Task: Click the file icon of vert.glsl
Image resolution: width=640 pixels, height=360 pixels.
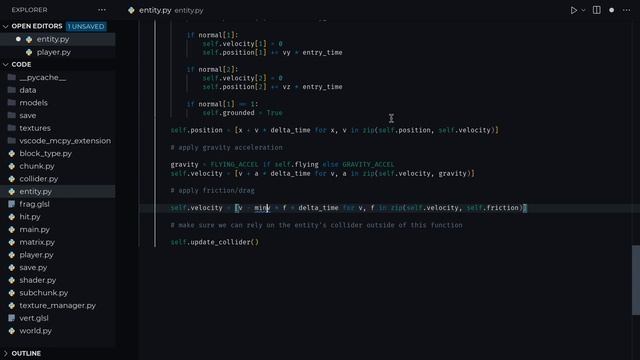Action: (x=11, y=318)
